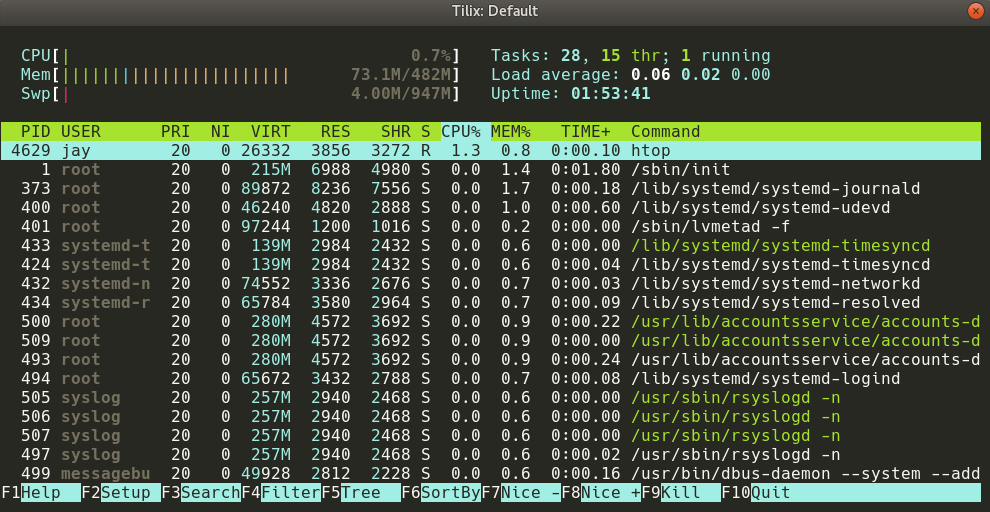
Task: Click the 73.1M/482M memory value
Action: tap(402, 75)
